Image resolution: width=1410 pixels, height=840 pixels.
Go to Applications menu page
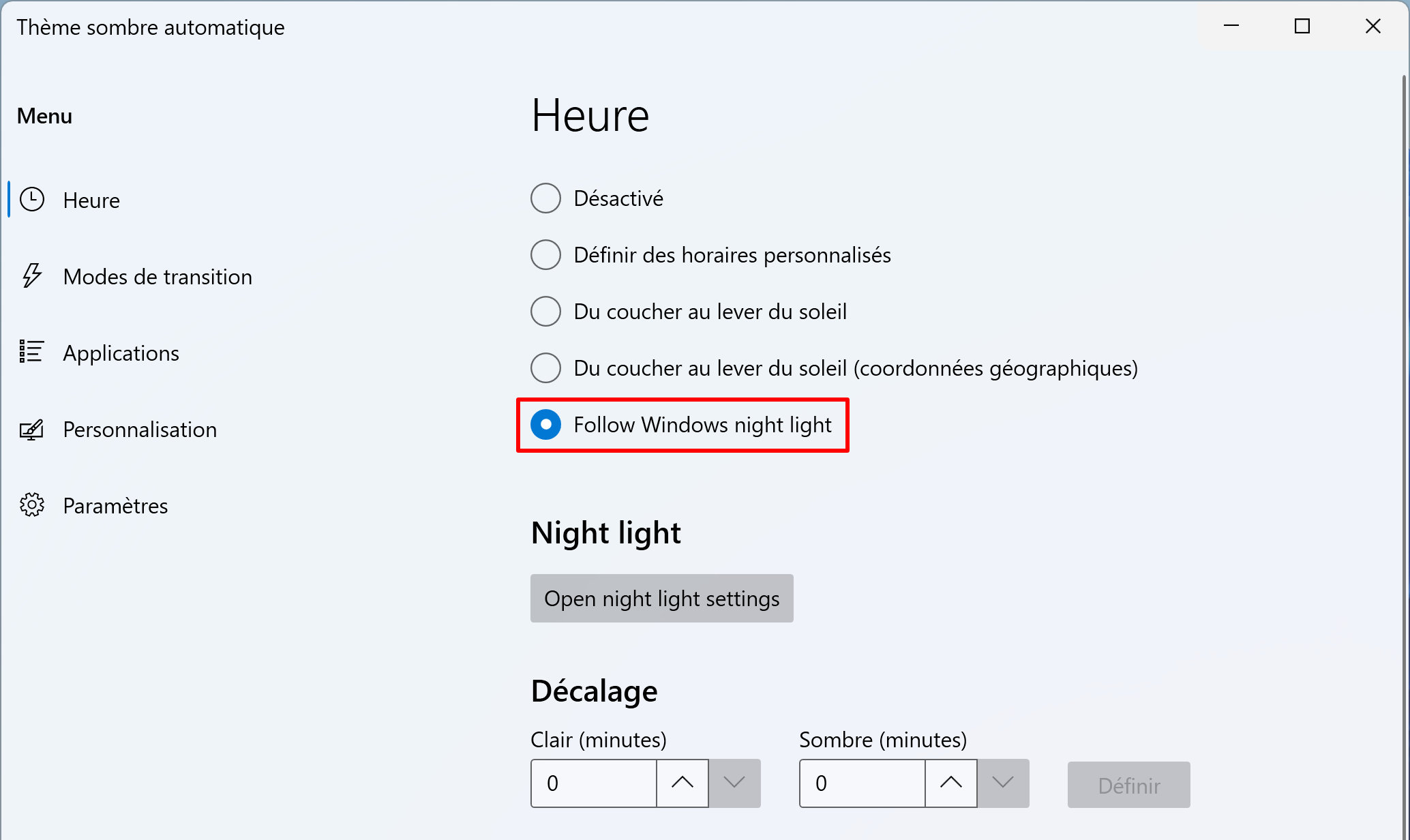click(121, 353)
